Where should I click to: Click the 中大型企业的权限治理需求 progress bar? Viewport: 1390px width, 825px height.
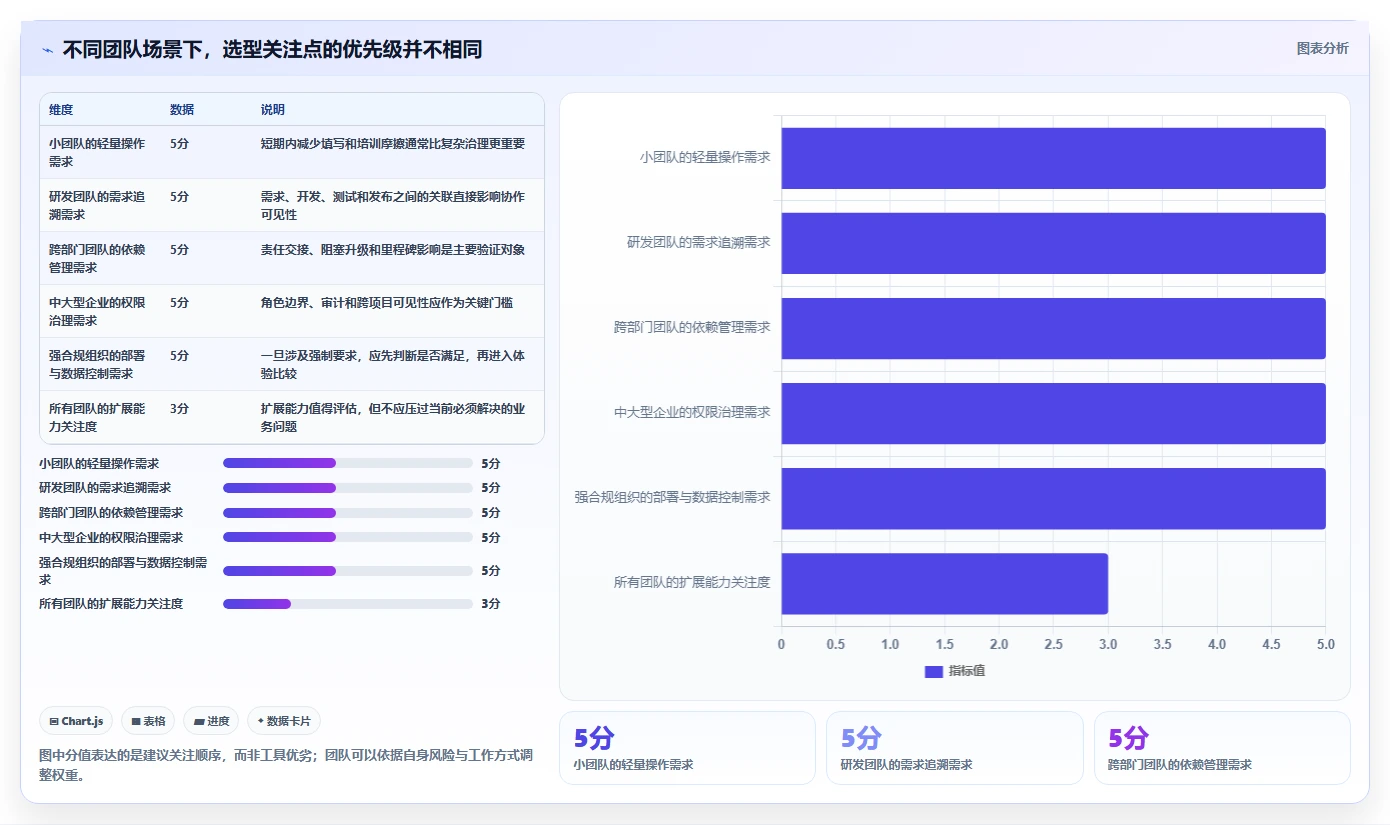tap(348, 537)
